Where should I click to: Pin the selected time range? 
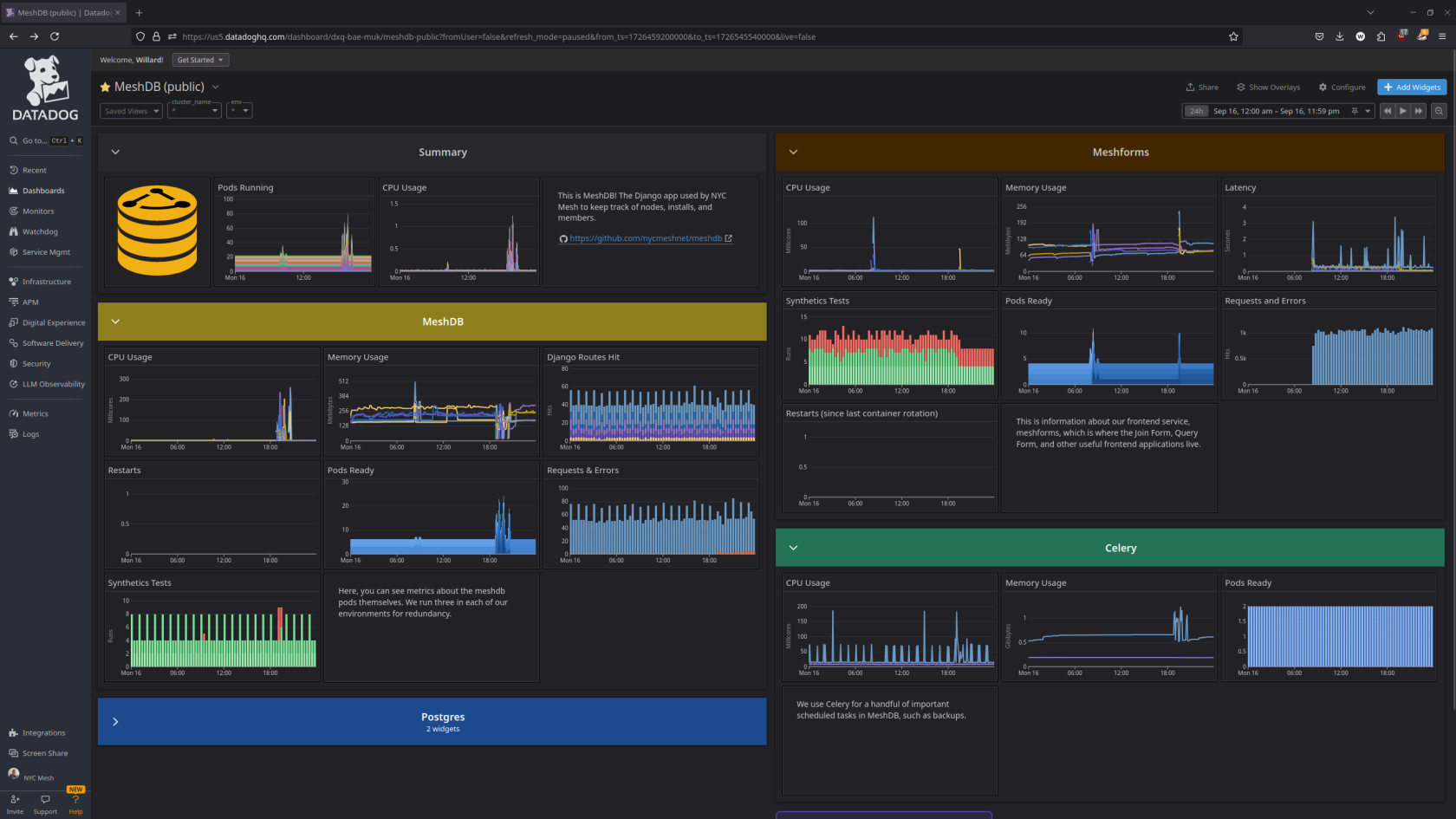click(1354, 111)
